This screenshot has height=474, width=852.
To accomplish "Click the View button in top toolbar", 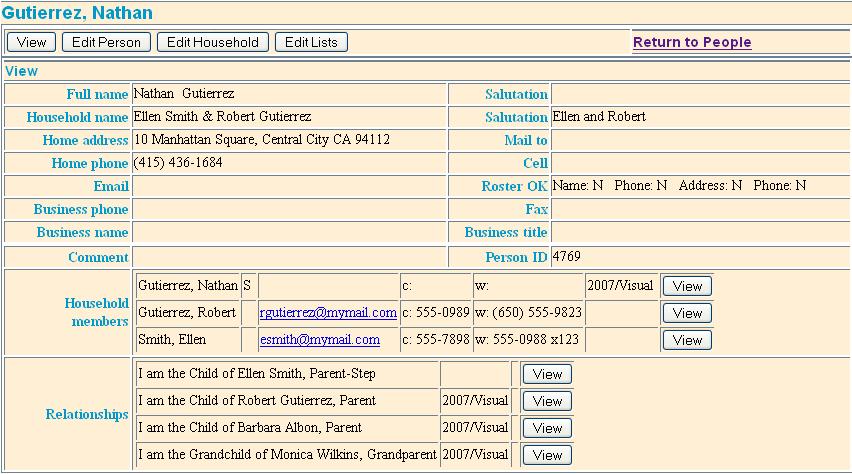I will click(x=32, y=42).
